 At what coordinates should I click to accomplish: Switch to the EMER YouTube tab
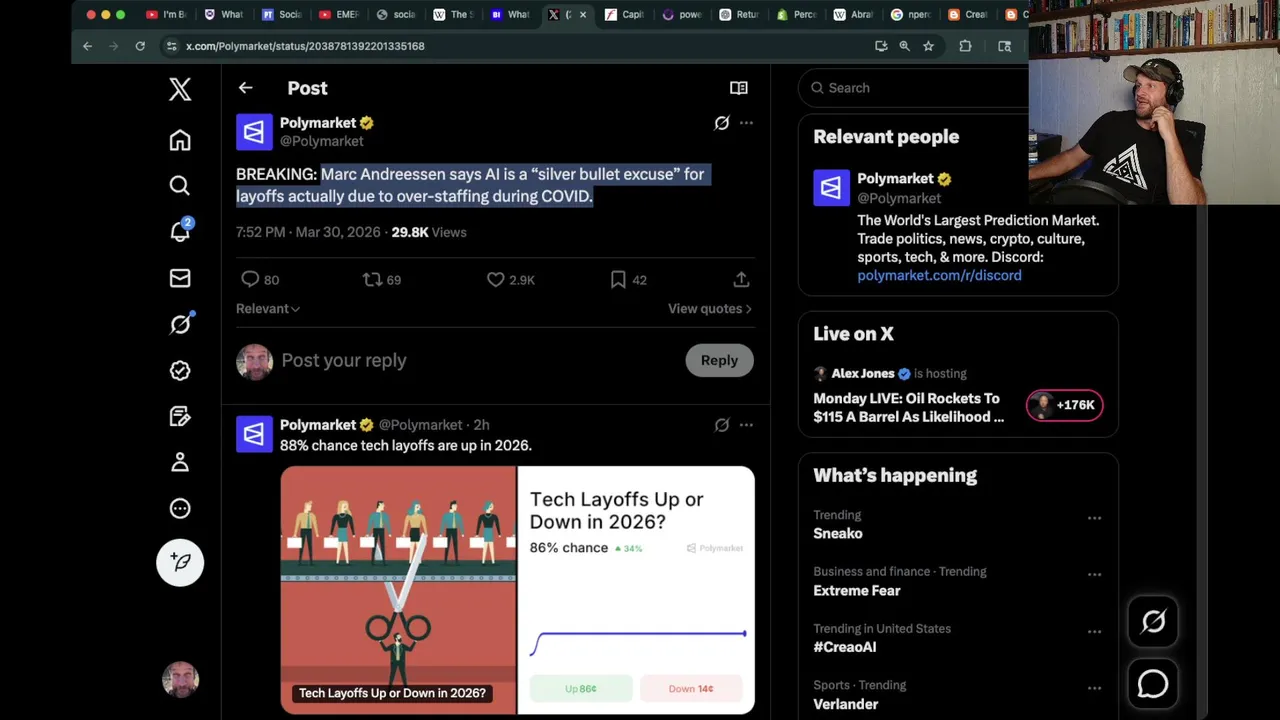pos(338,14)
